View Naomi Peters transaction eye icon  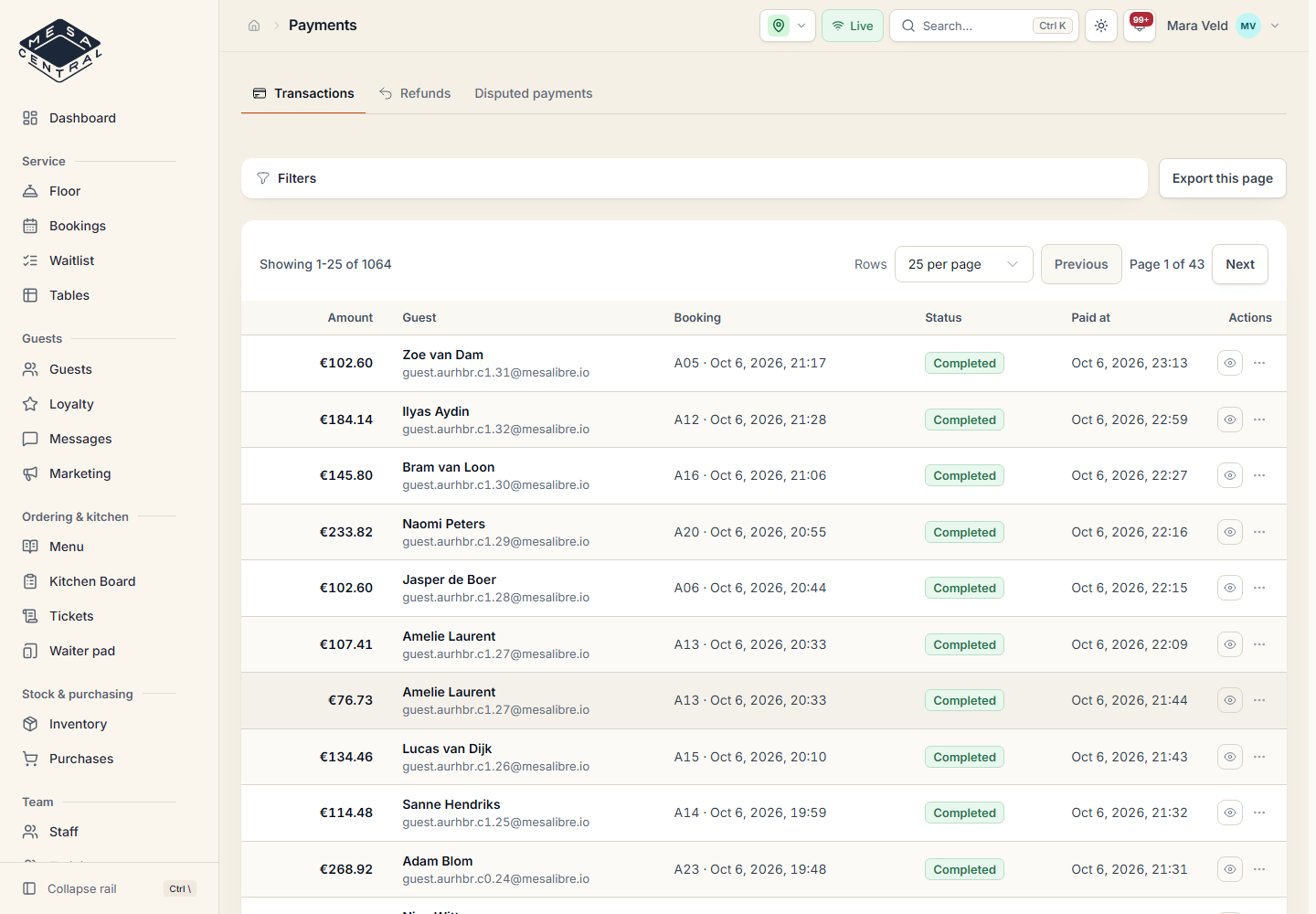coord(1230,532)
